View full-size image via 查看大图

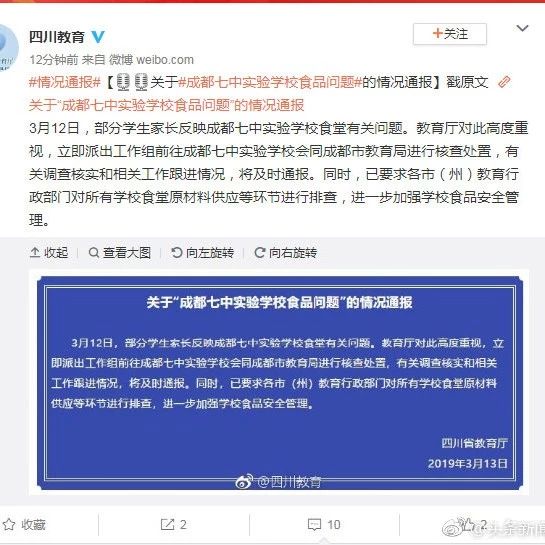[120, 253]
